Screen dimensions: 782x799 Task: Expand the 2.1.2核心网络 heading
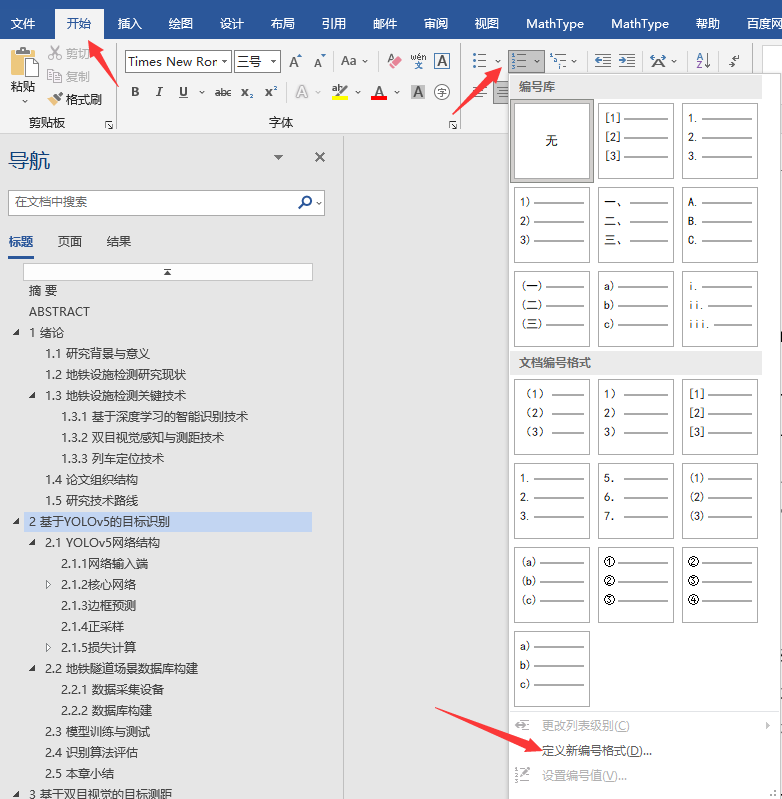click(48, 584)
